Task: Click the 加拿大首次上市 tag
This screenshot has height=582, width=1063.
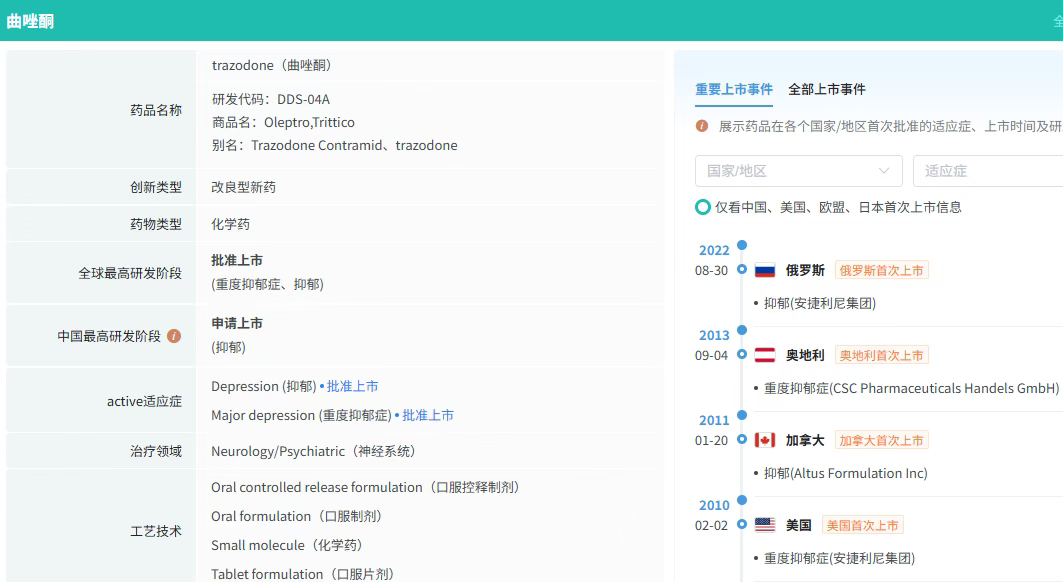Action: (x=881, y=440)
